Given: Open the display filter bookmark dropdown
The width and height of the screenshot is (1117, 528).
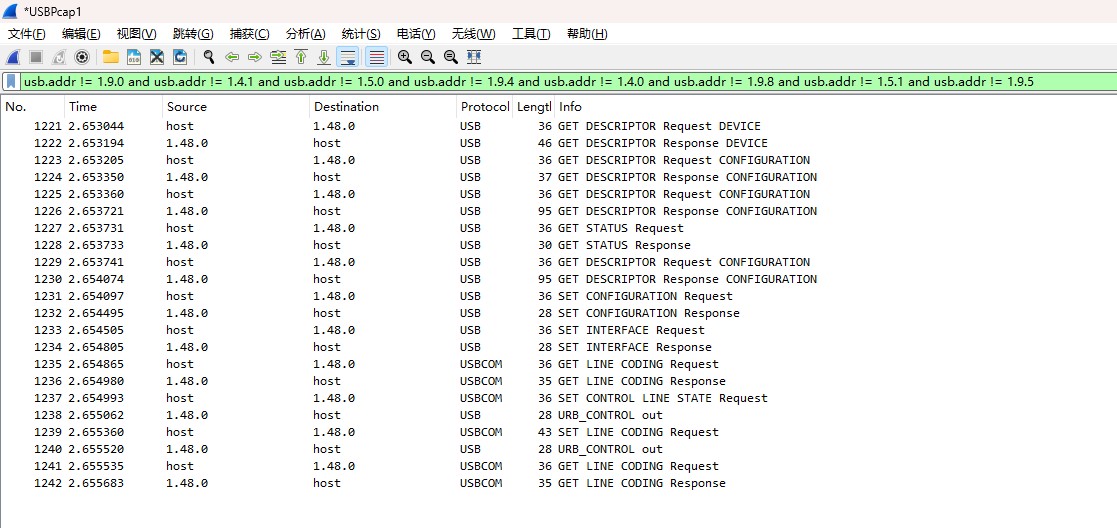Looking at the screenshot, I should (11, 82).
